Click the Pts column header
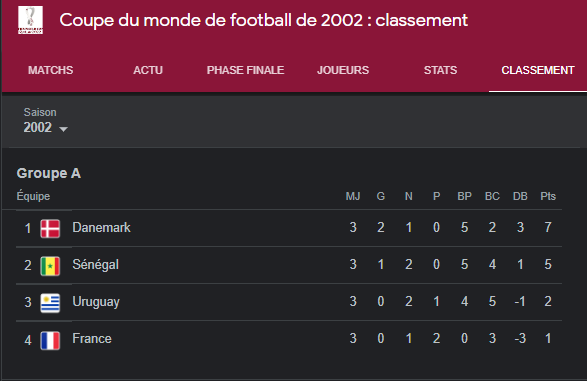This screenshot has width=587, height=381. 548,196
